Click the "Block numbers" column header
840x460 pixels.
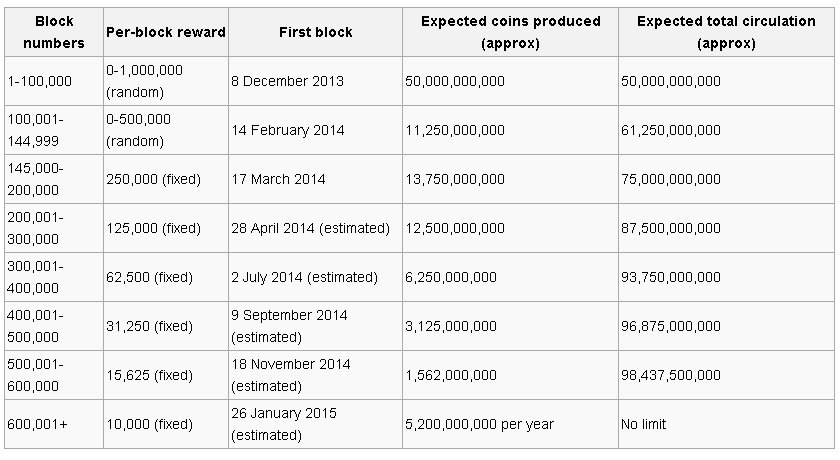(x=53, y=32)
